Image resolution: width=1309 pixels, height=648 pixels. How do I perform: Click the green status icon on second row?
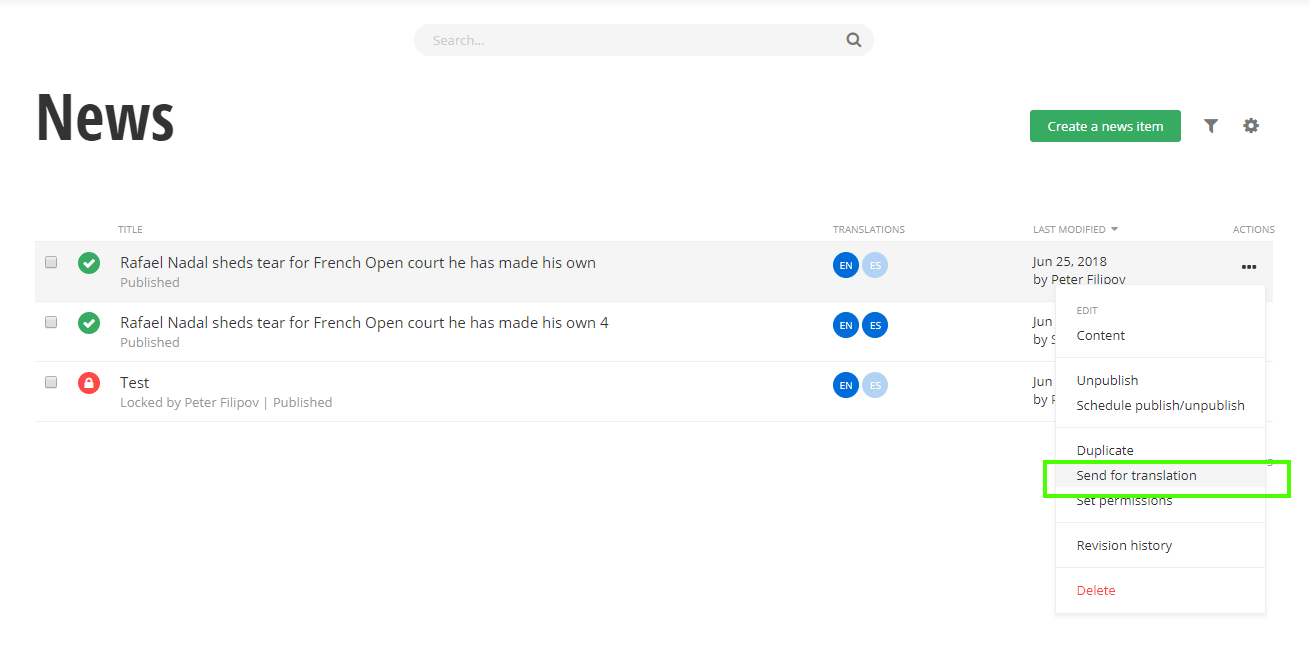[x=89, y=322]
